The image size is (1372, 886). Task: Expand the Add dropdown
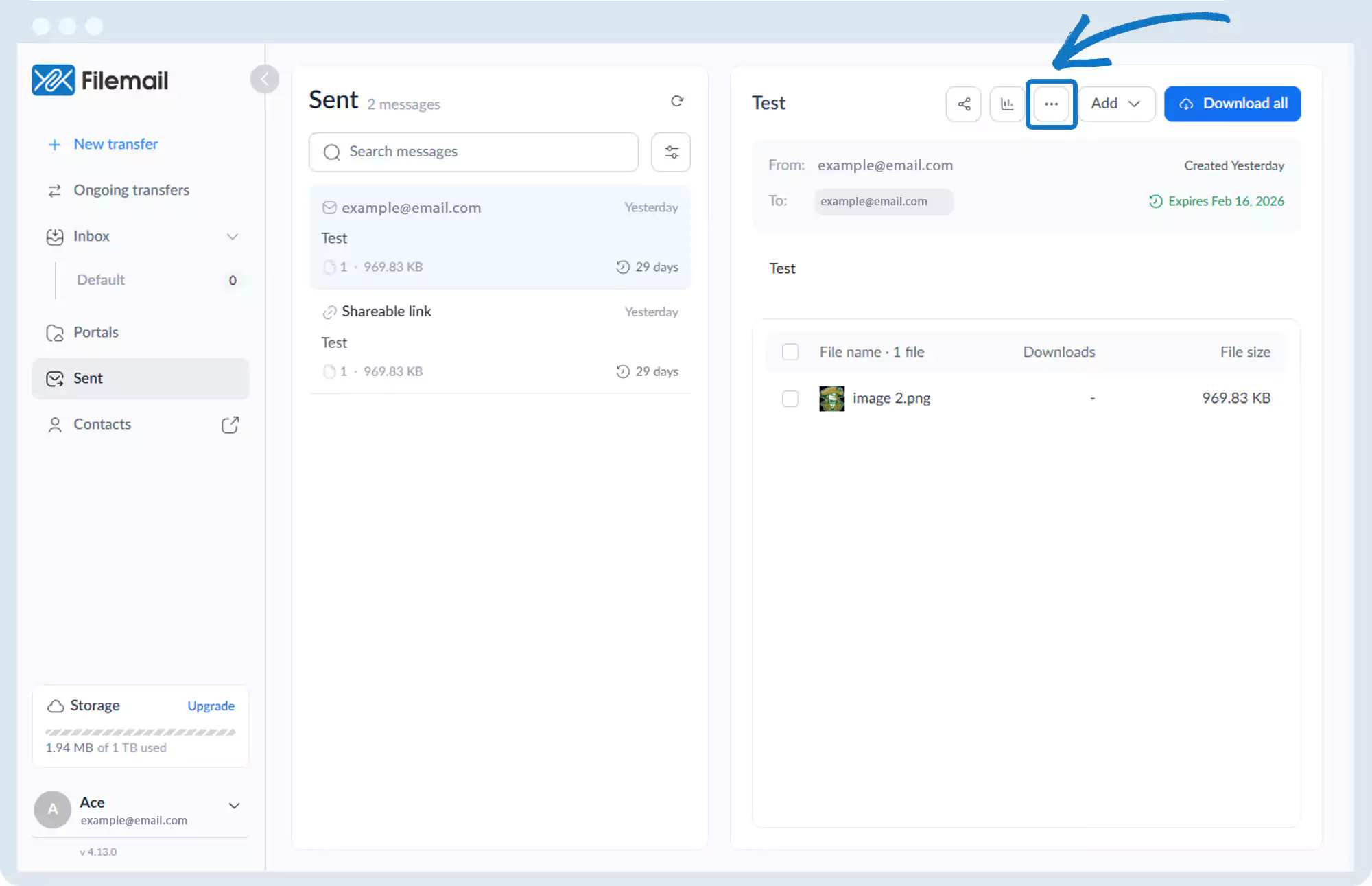pyautogui.click(x=1116, y=104)
